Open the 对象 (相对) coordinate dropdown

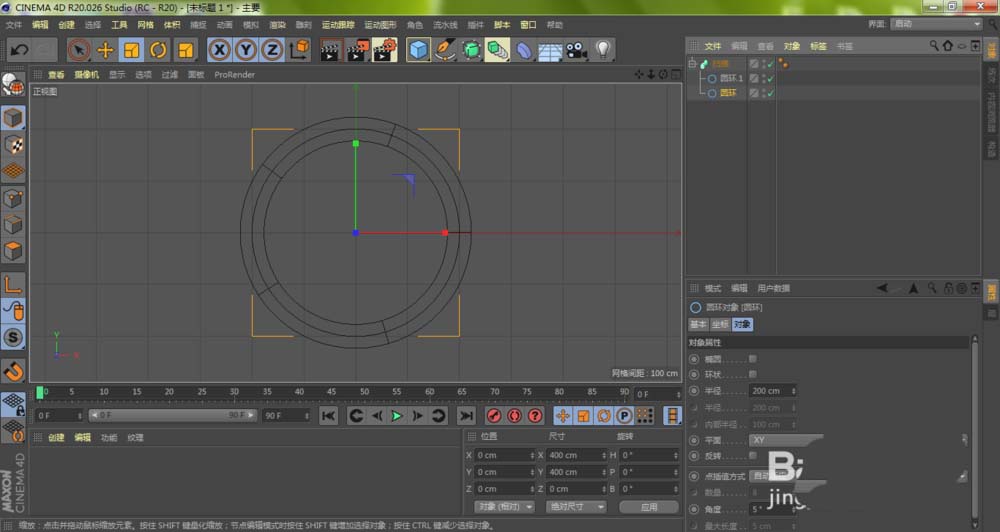pyautogui.click(x=505, y=507)
